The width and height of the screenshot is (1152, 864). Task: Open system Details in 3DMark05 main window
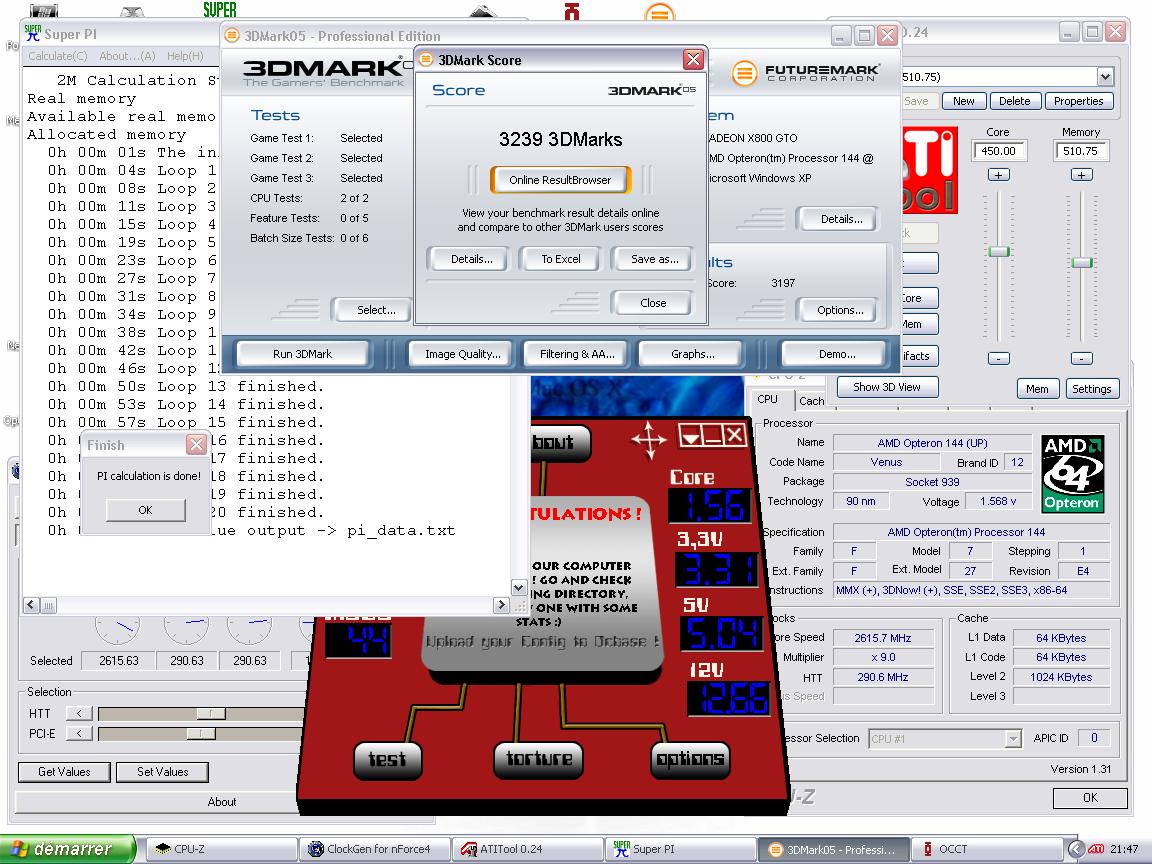click(x=840, y=219)
